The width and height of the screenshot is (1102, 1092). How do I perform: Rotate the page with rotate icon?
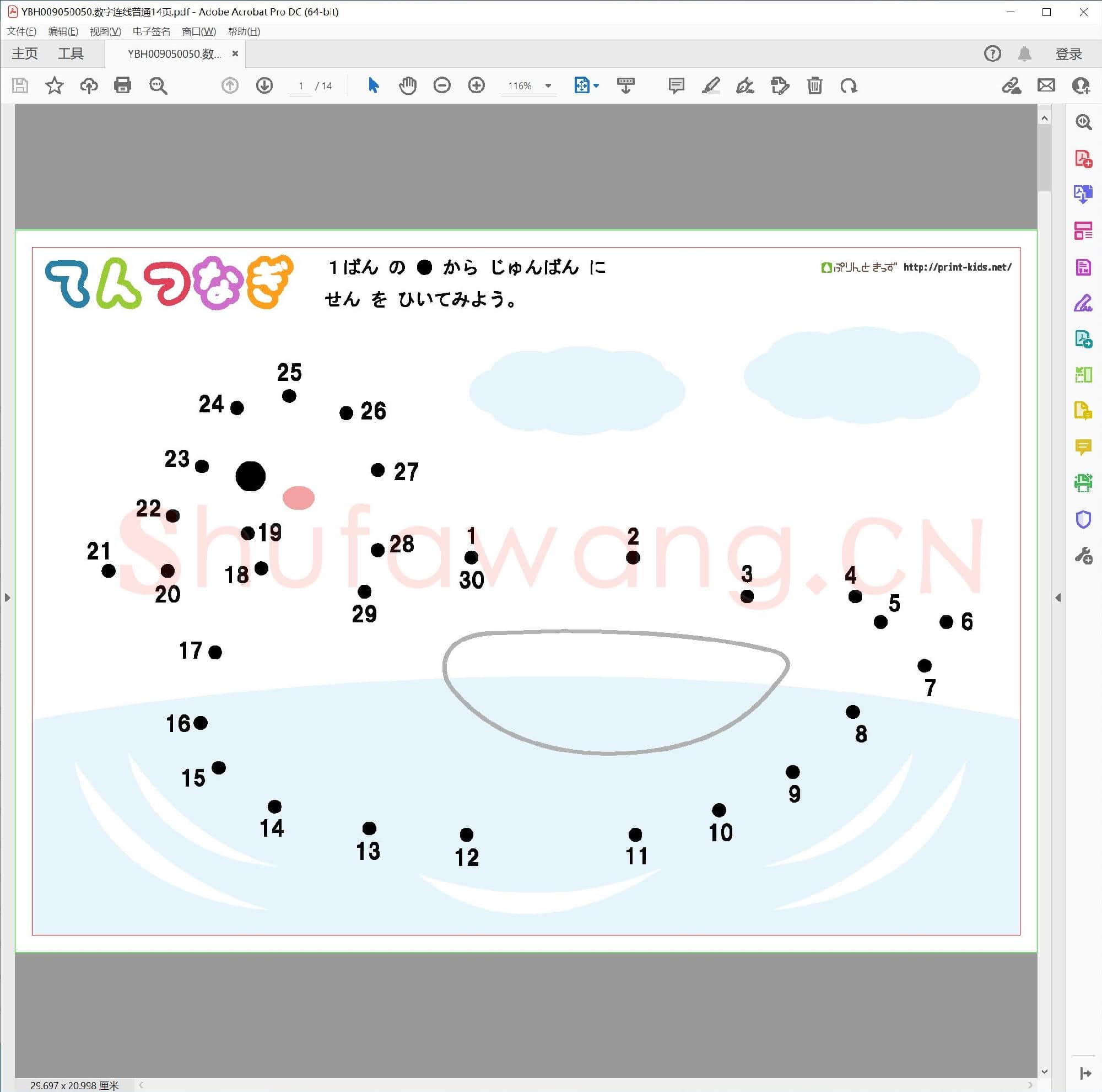tap(849, 85)
